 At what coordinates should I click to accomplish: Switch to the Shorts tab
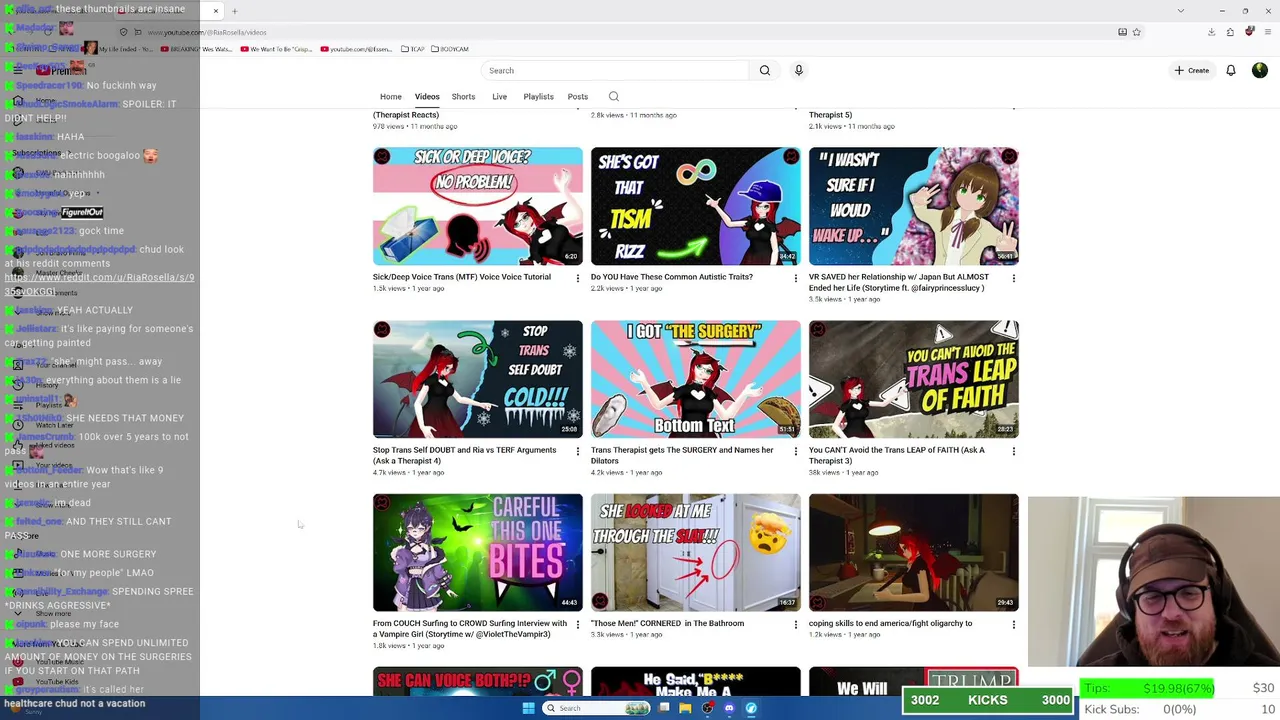[x=463, y=97]
